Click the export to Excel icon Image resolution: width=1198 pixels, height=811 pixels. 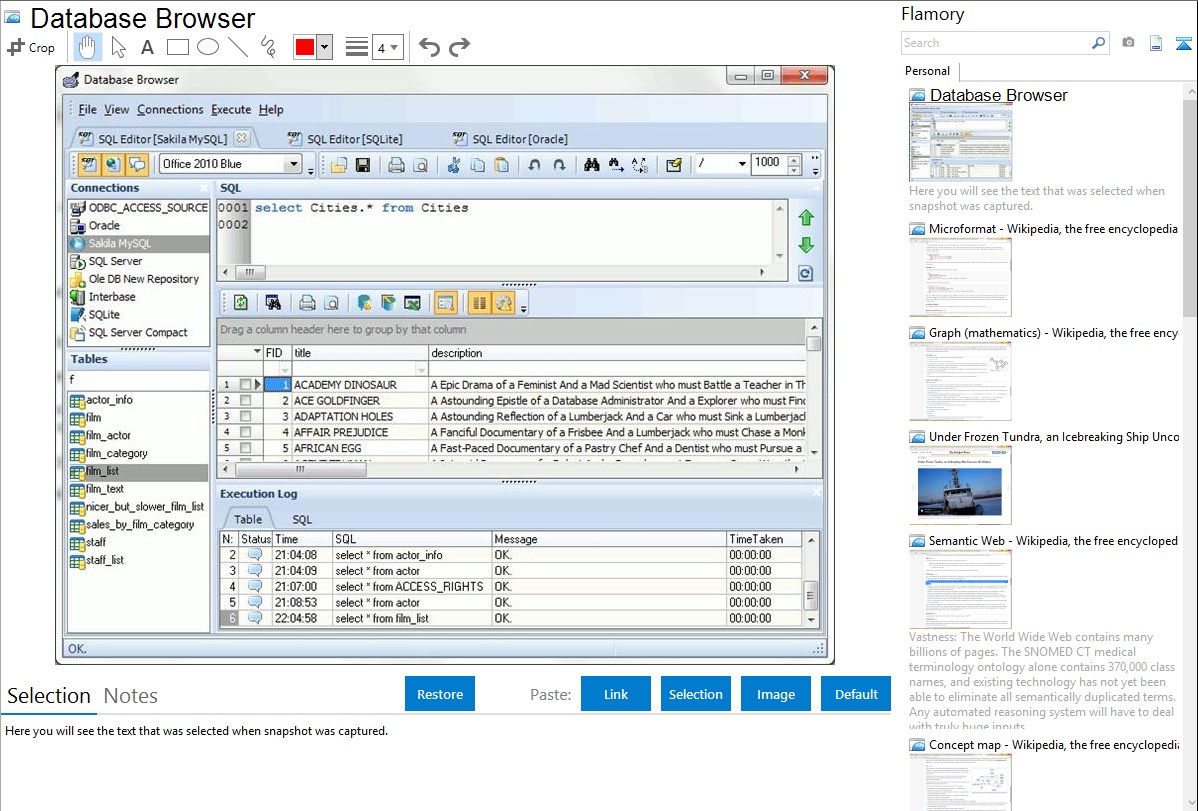pos(413,303)
